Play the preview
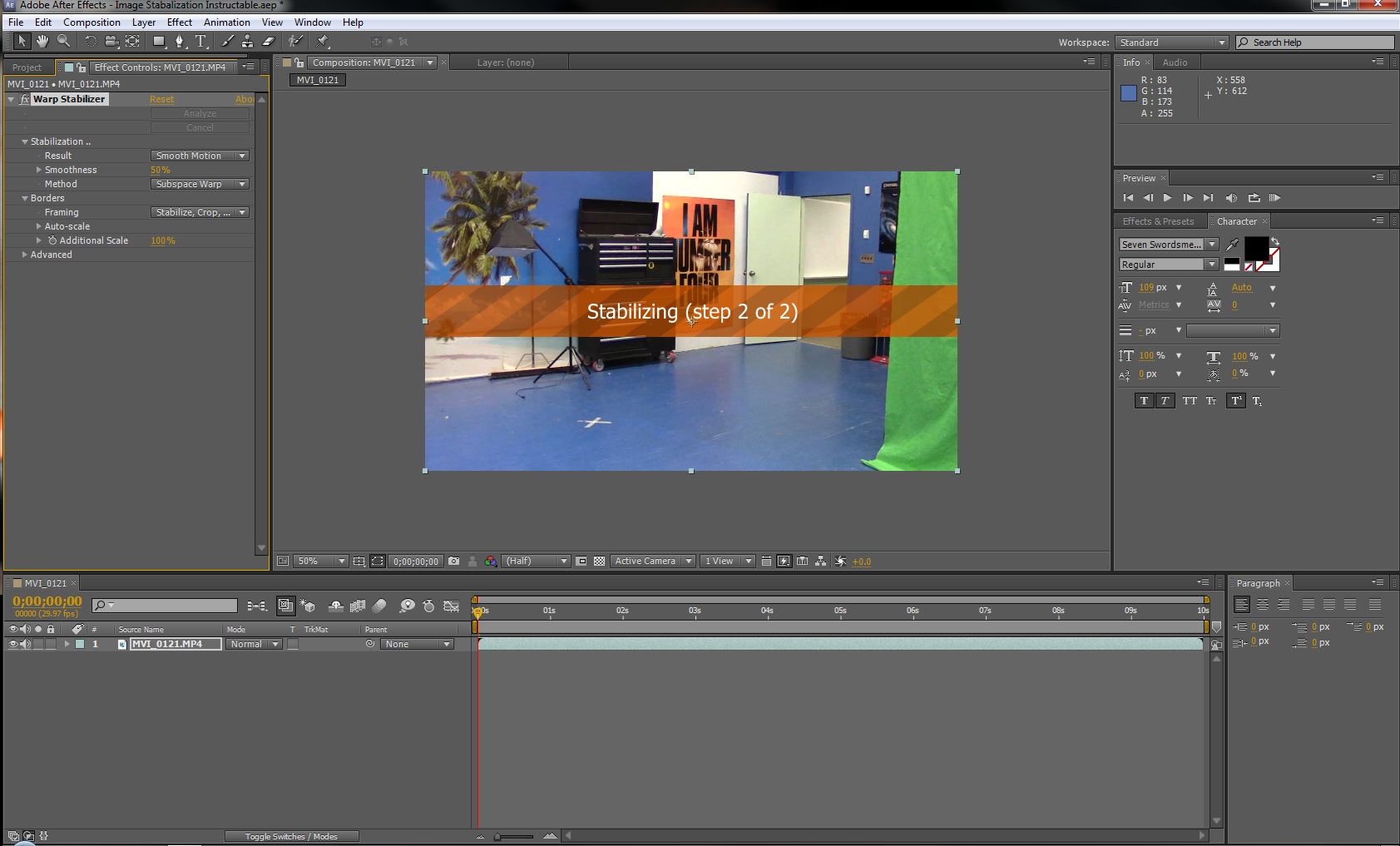Image resolution: width=1400 pixels, height=846 pixels. tap(1167, 198)
